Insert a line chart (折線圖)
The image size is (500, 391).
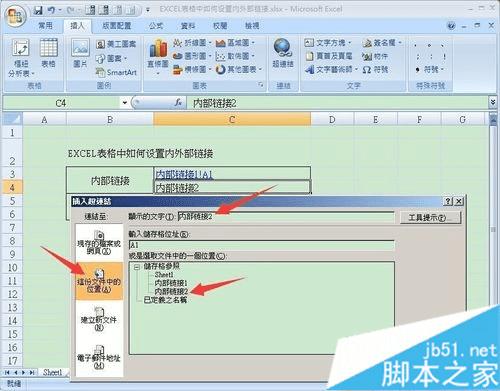click(x=192, y=43)
